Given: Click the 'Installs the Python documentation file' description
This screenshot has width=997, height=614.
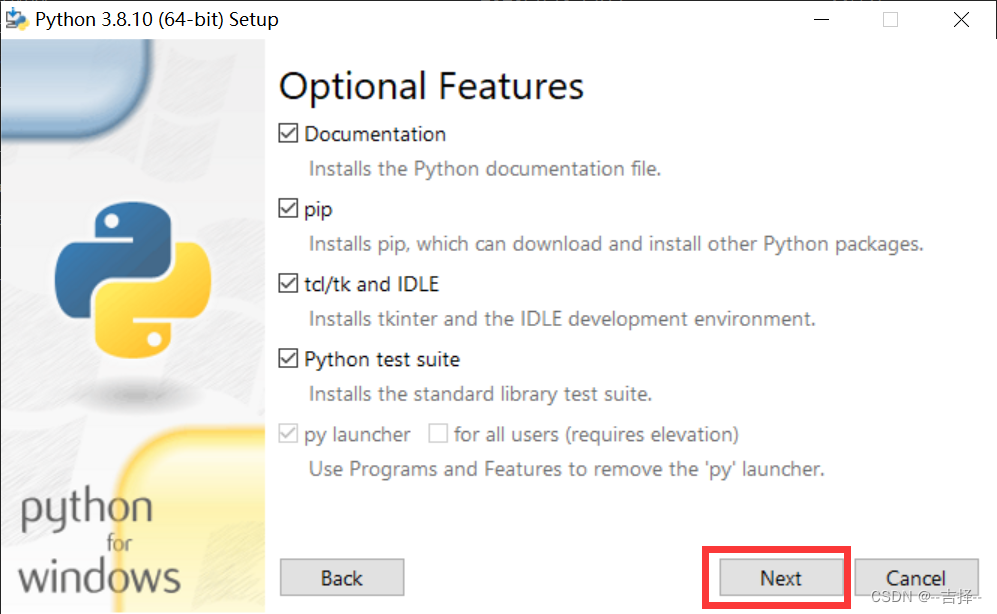Looking at the screenshot, I should (484, 169).
